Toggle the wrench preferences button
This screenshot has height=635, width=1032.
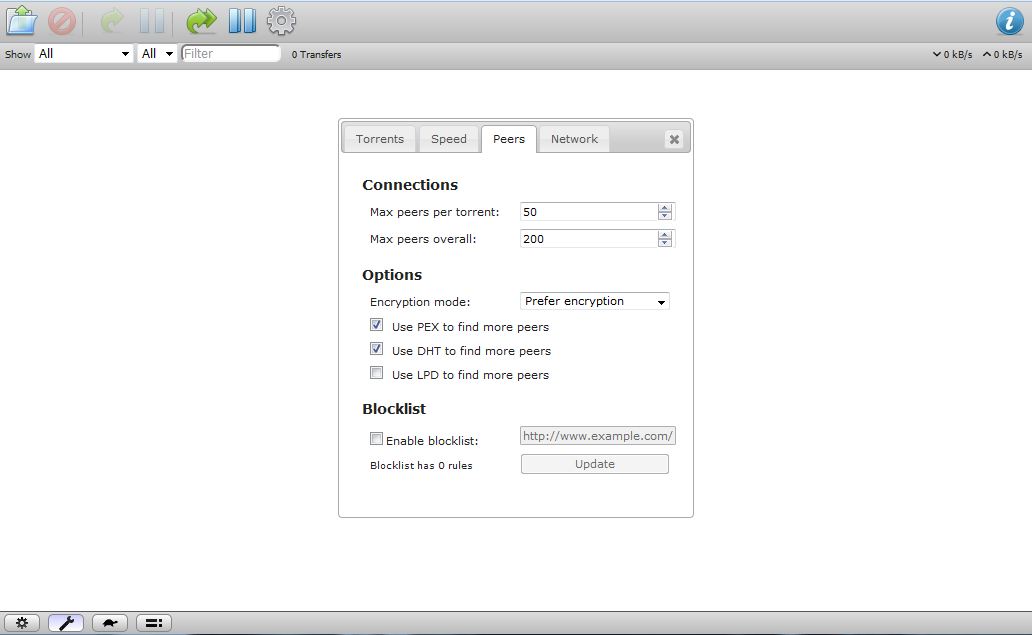pos(66,622)
